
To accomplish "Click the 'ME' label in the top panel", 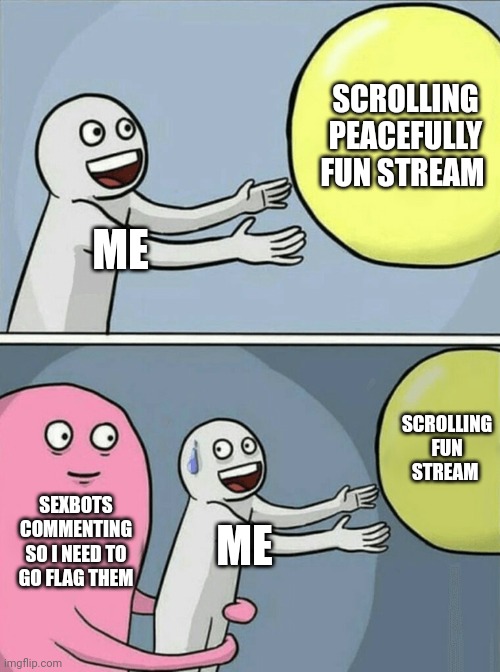I will (x=121, y=250).
